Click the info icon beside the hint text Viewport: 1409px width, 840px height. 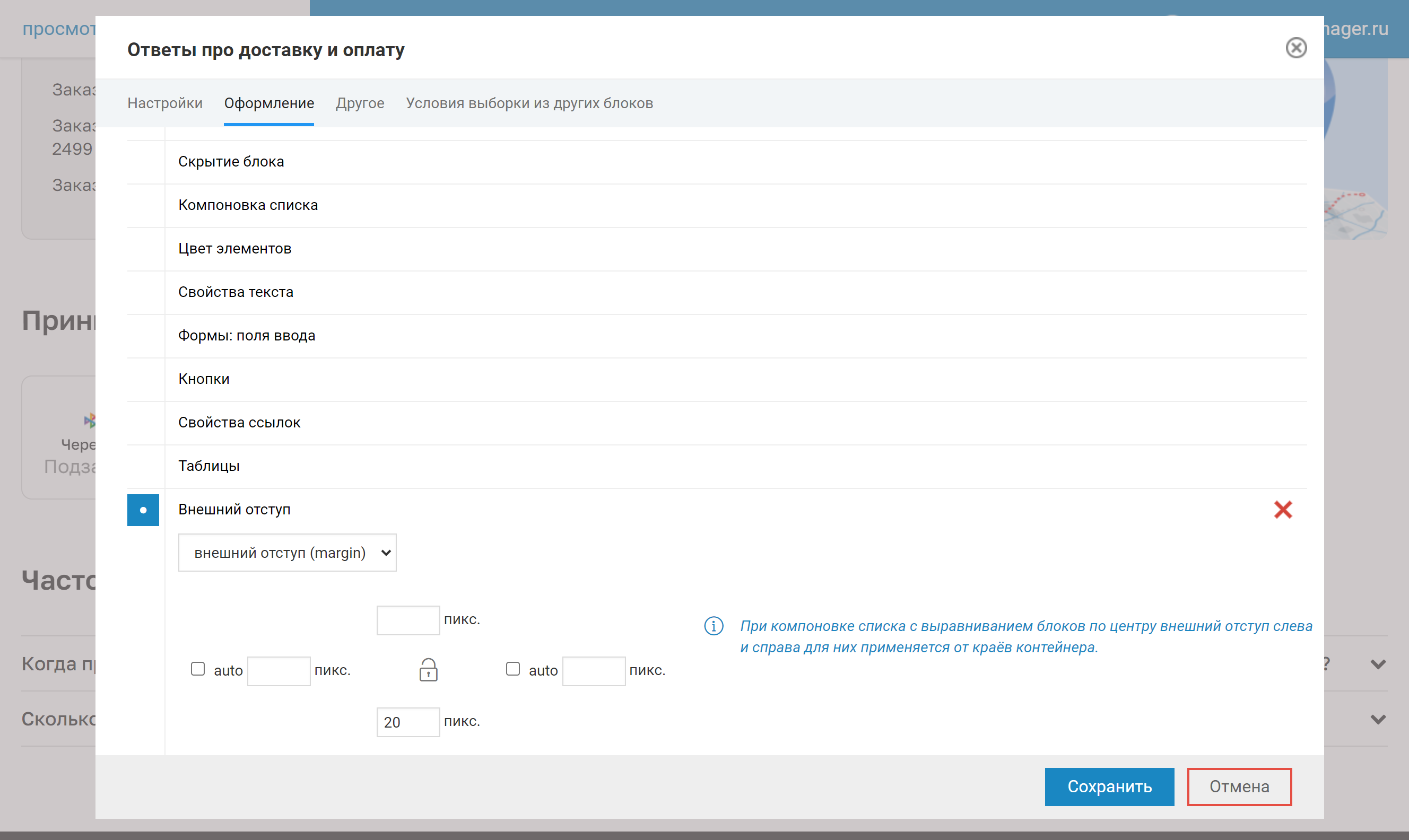[714, 626]
